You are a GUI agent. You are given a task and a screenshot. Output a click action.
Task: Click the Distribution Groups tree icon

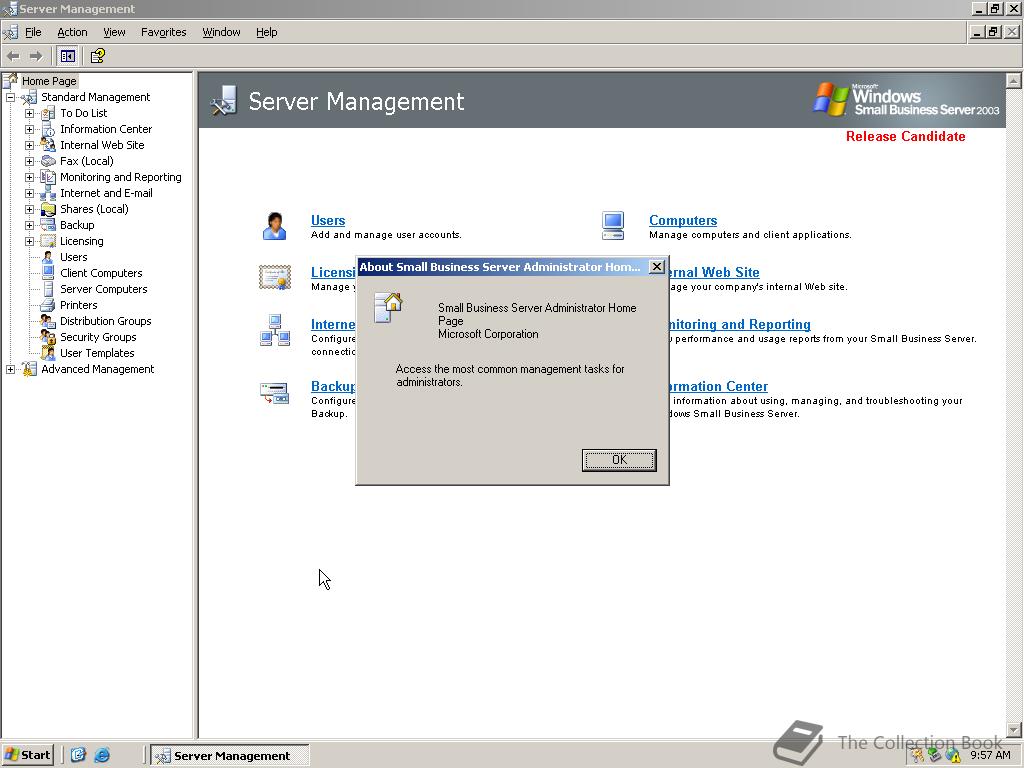pyautogui.click(x=48, y=321)
